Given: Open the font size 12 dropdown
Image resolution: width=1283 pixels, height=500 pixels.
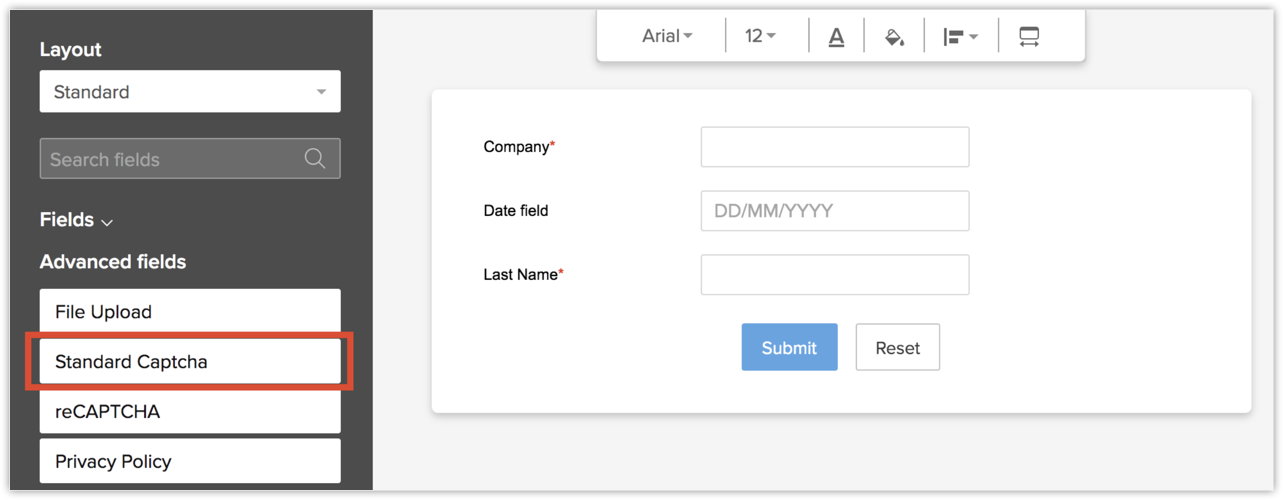Looking at the screenshot, I should (x=760, y=37).
